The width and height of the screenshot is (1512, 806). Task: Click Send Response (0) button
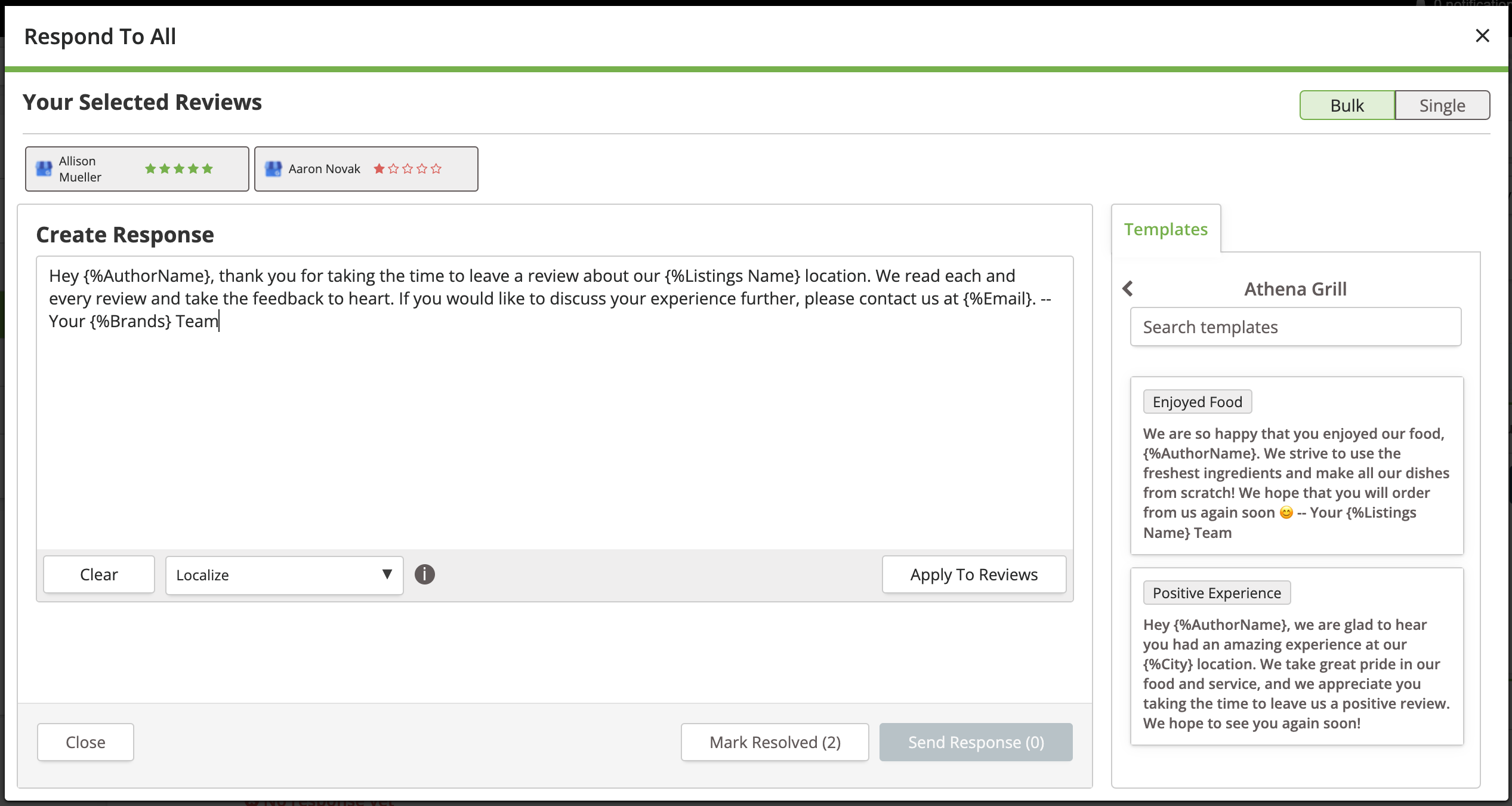coord(976,742)
